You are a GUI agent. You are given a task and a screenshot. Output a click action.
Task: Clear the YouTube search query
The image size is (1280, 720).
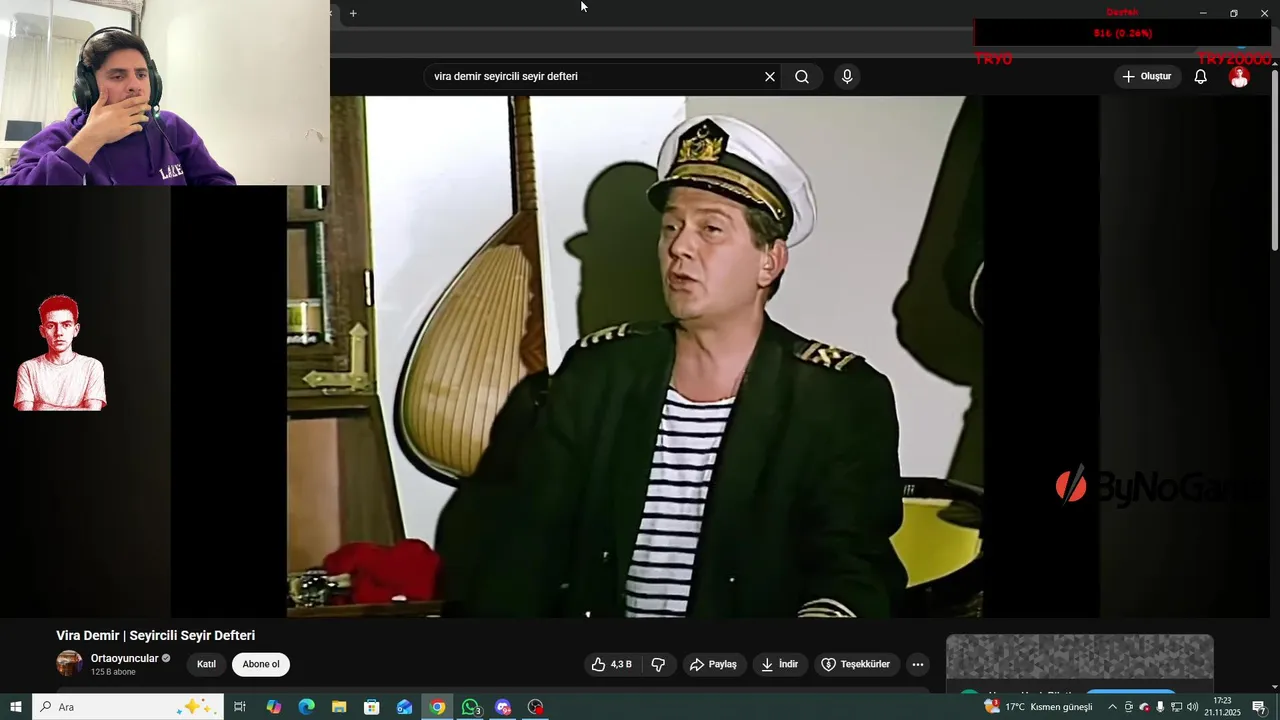[770, 77]
